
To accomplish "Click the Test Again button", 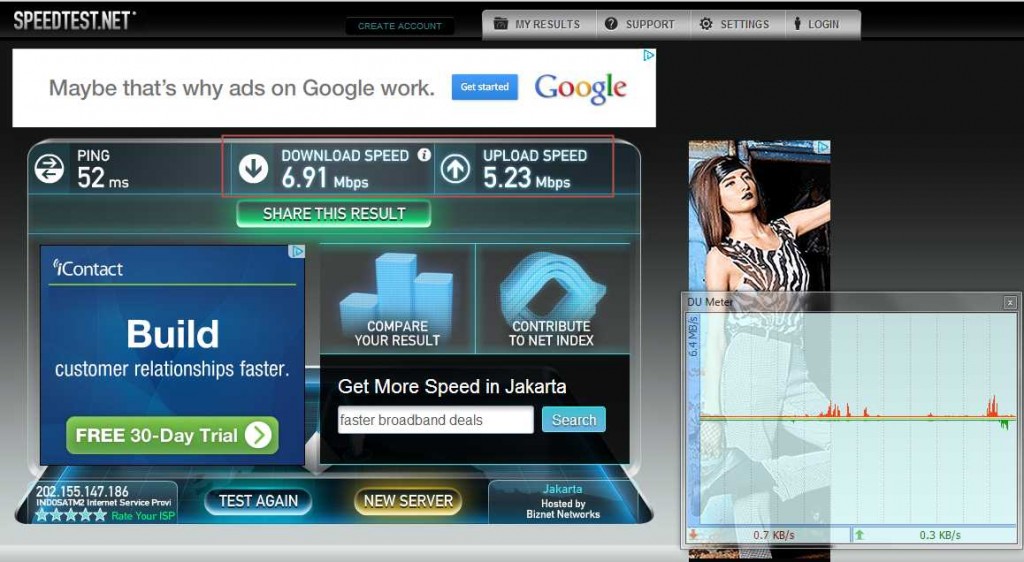I will pyautogui.click(x=258, y=501).
